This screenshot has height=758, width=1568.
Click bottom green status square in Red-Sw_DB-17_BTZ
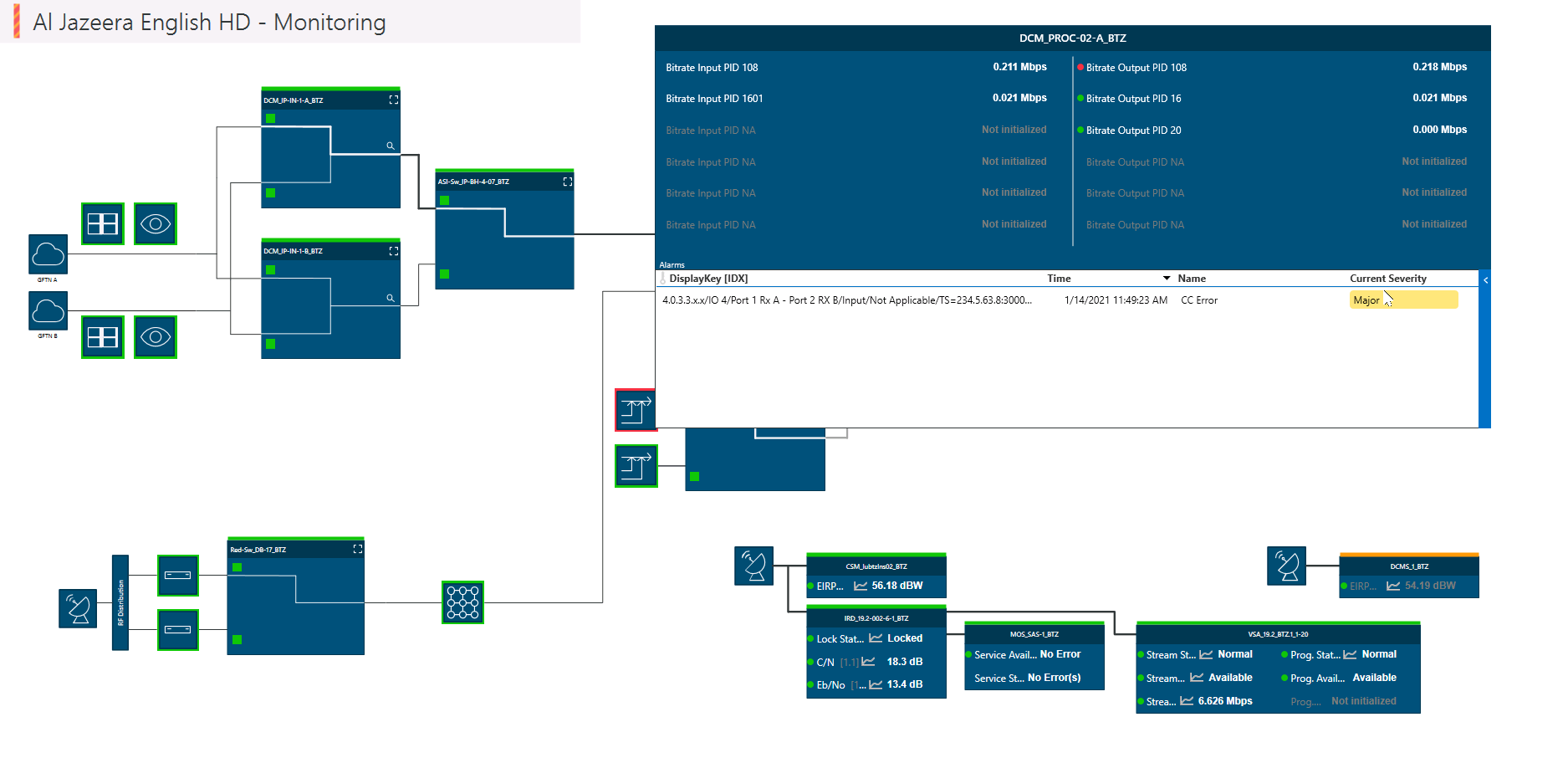point(237,639)
